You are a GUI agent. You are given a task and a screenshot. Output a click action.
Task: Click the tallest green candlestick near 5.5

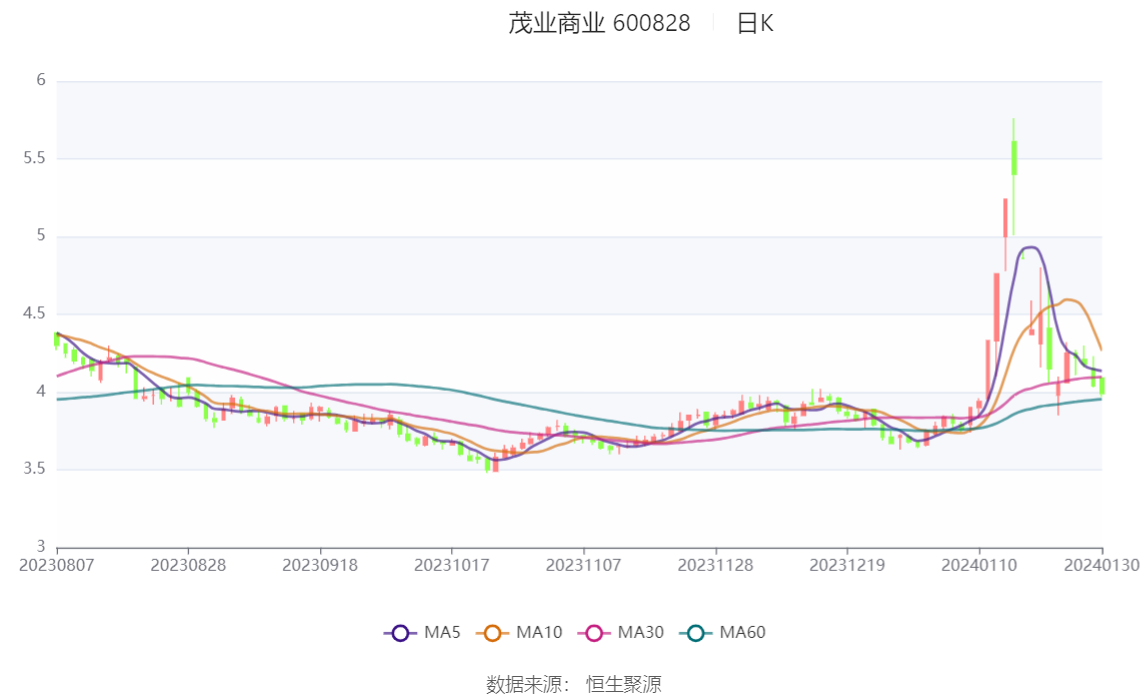tap(1014, 158)
